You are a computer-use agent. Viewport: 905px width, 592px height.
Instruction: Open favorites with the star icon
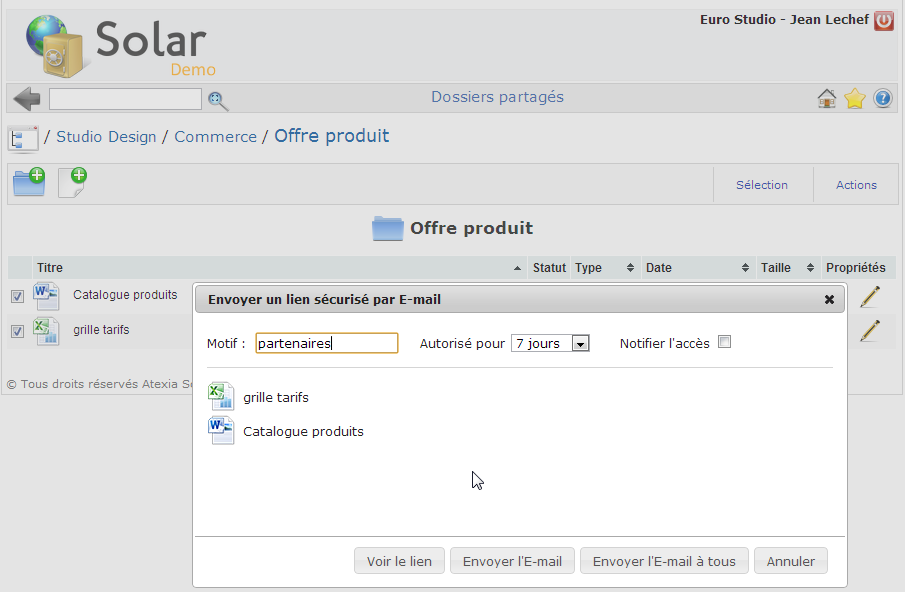pyautogui.click(x=854, y=98)
